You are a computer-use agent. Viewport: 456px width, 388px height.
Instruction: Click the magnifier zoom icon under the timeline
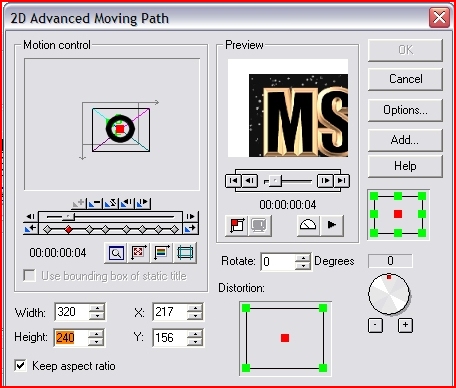point(116,253)
